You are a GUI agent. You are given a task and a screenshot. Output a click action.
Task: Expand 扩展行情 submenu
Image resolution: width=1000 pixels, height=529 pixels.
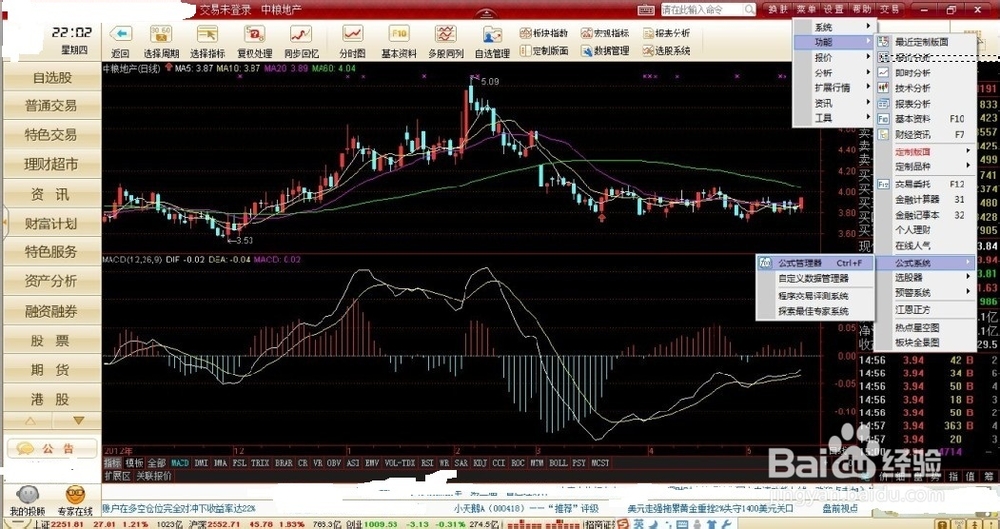[834, 88]
